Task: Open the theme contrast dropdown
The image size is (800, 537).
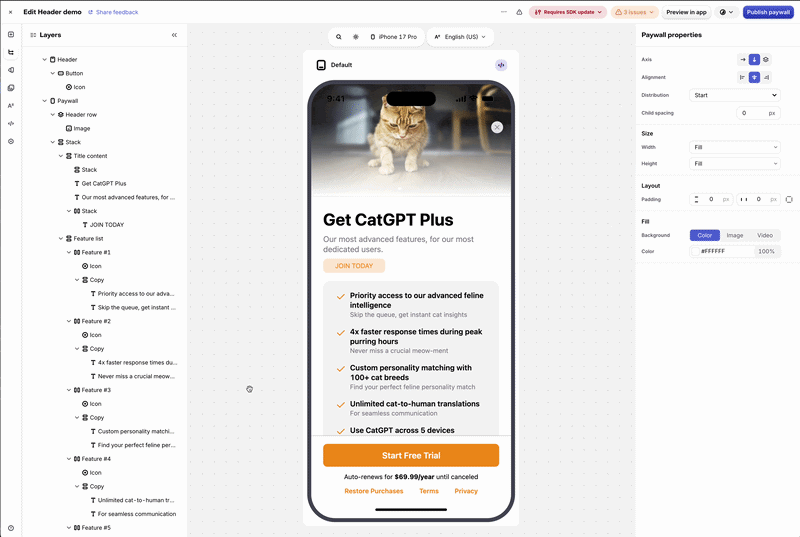Action: (x=726, y=12)
